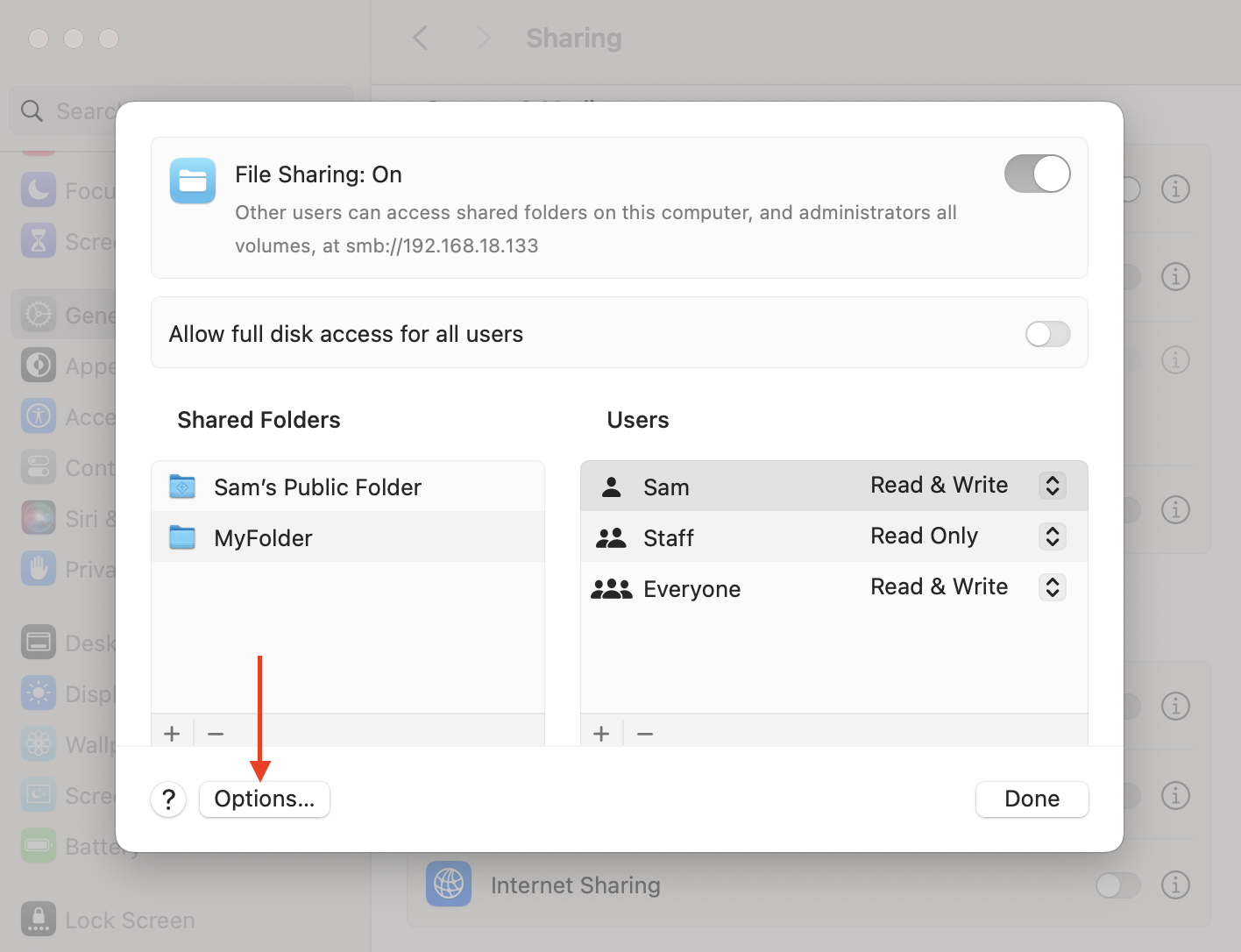Screen dimensions: 1241x952
Task: Click the Siri icon in sidebar
Action: (x=39, y=518)
